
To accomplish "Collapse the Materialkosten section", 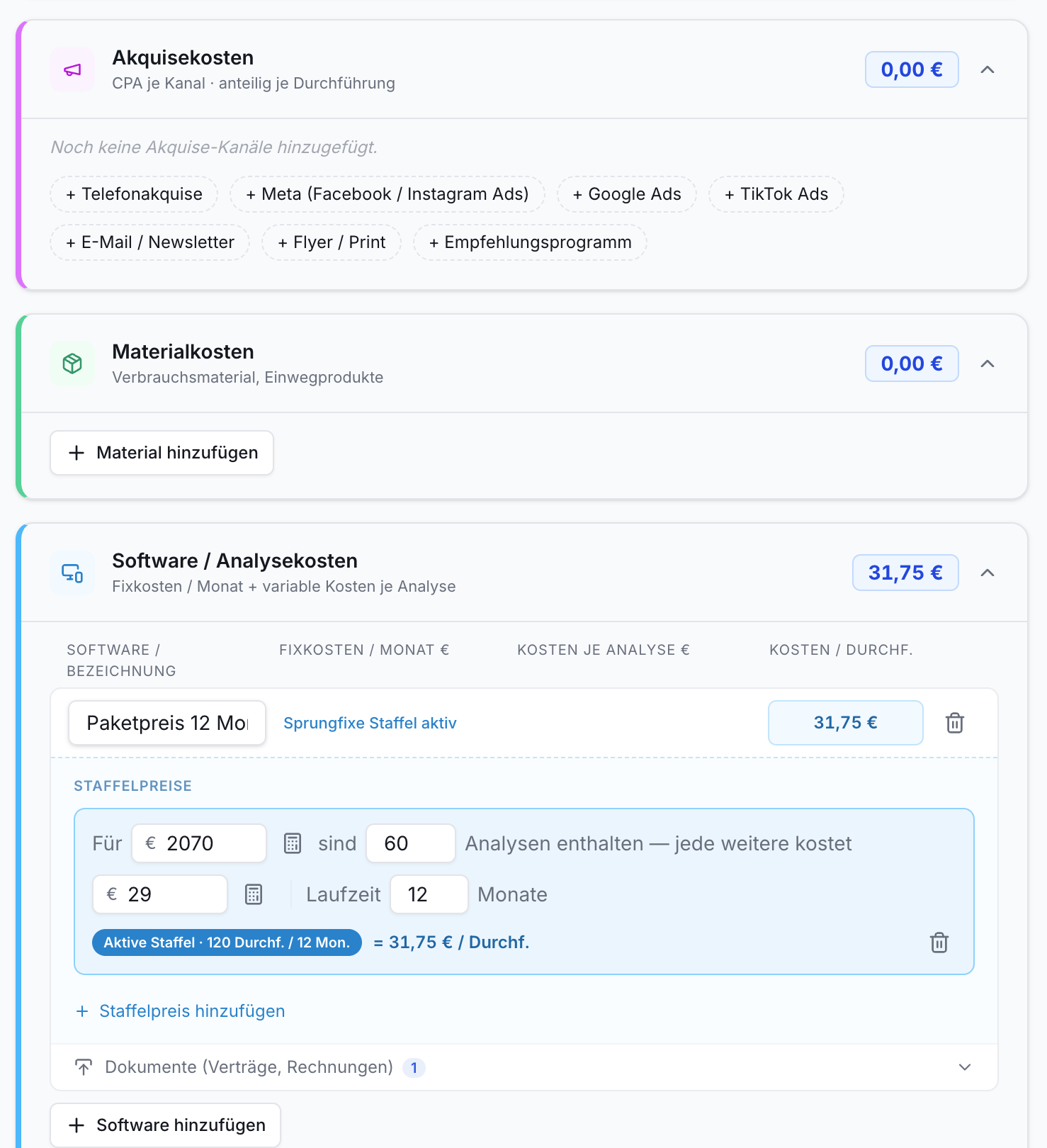I will click(x=987, y=364).
